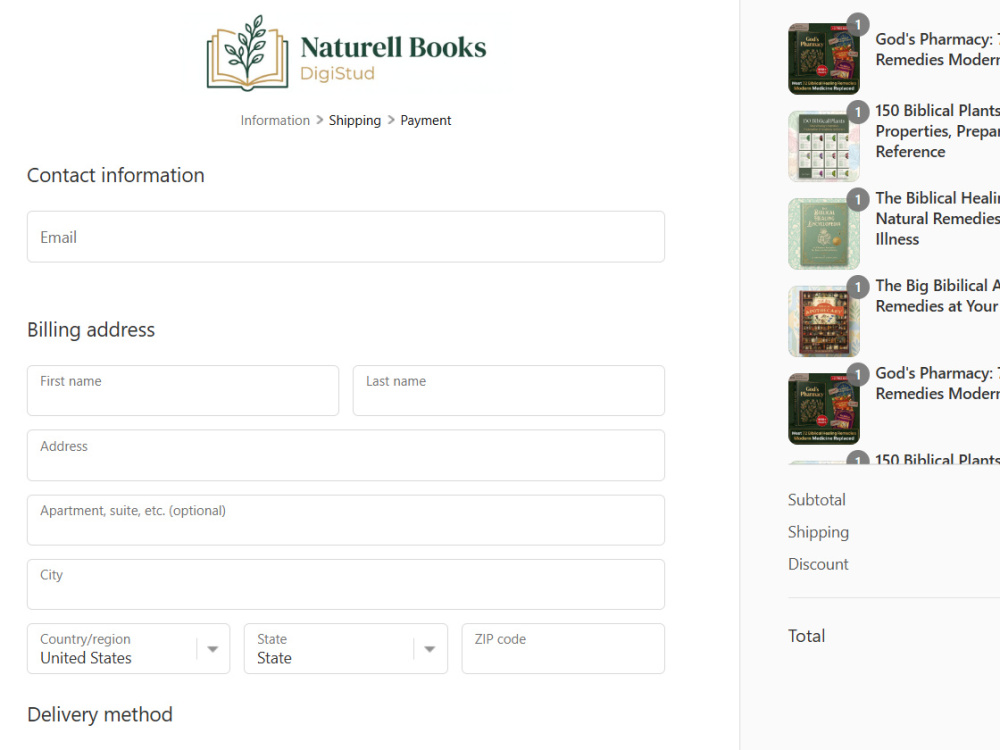Click the chevron between Information and Shipping

pyautogui.click(x=320, y=120)
